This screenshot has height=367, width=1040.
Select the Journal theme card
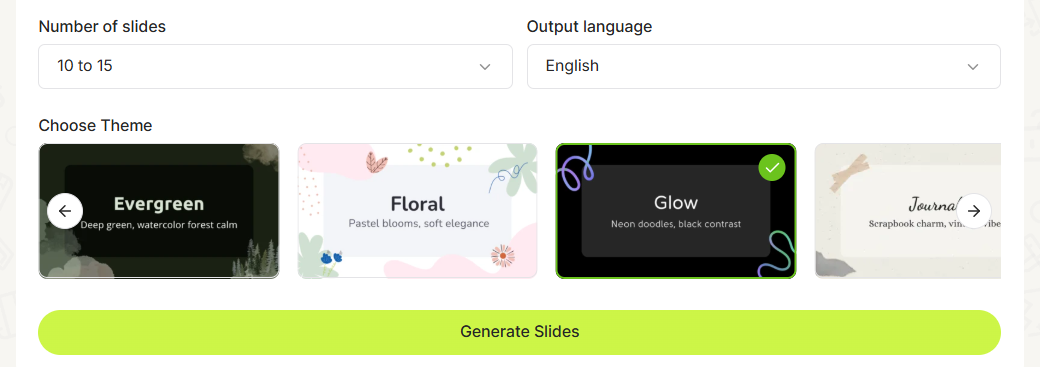click(907, 211)
